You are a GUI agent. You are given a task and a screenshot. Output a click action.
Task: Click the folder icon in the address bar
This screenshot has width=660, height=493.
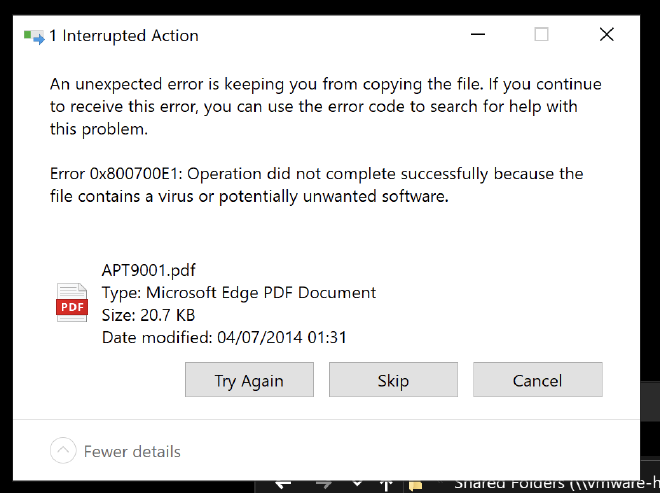click(417, 485)
